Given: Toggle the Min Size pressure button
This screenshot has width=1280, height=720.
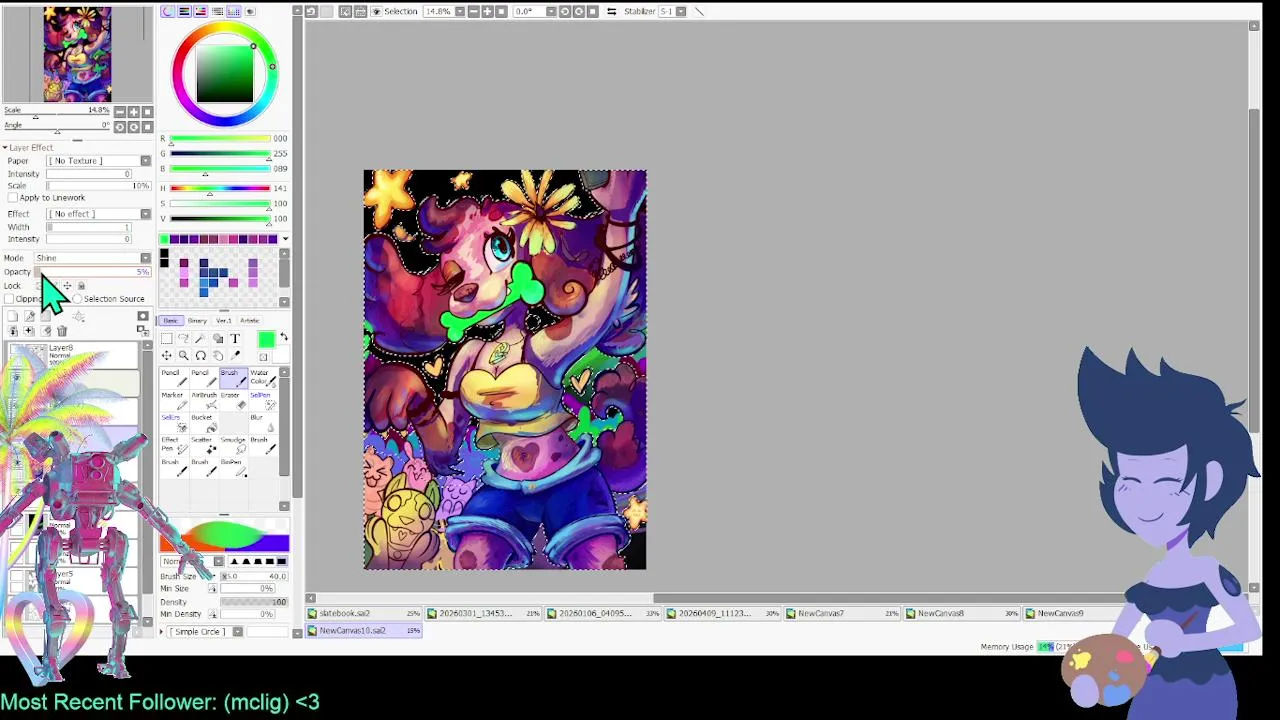Looking at the screenshot, I should point(213,588).
